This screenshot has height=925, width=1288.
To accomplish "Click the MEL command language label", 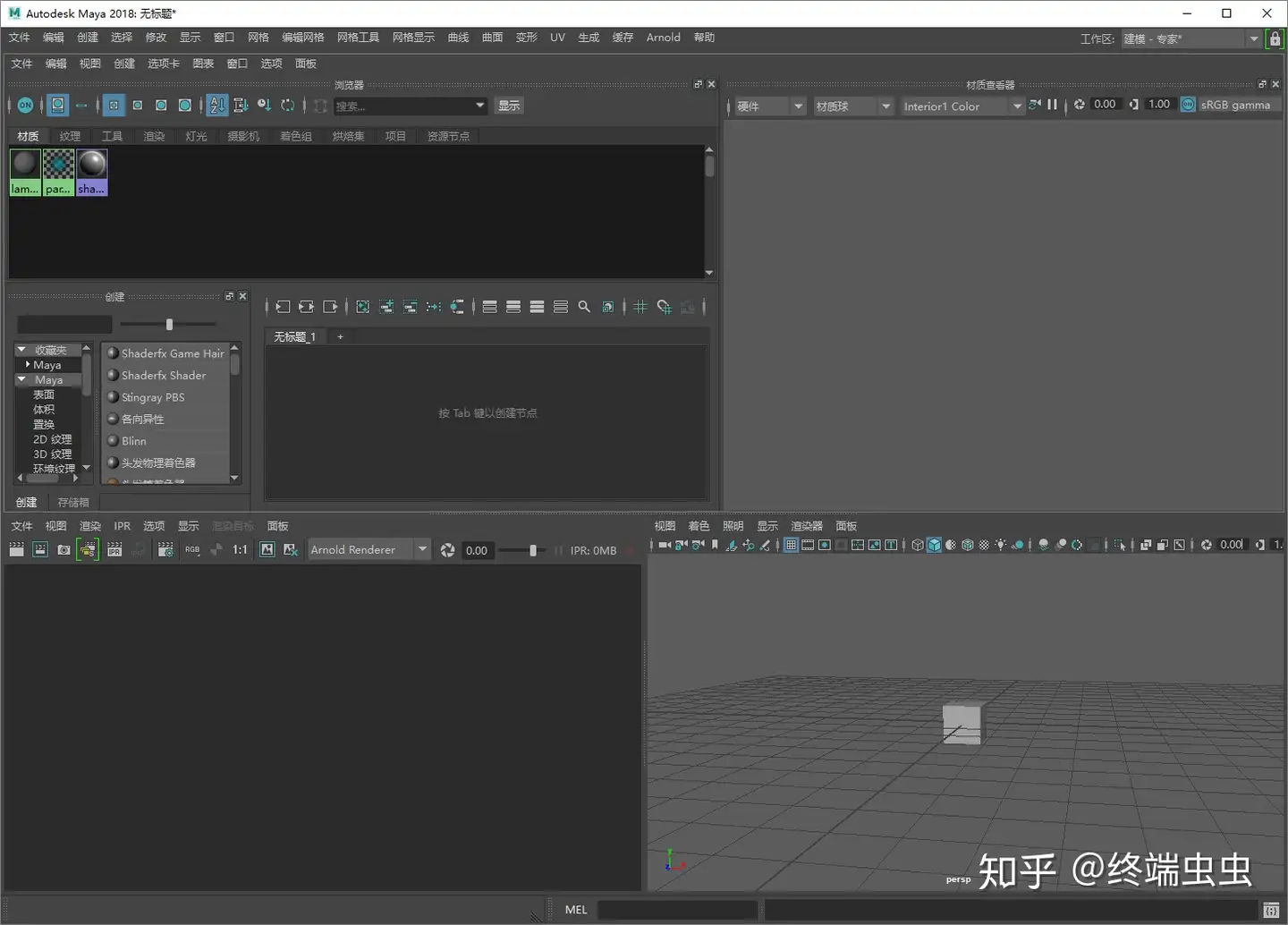I will pyautogui.click(x=576, y=910).
